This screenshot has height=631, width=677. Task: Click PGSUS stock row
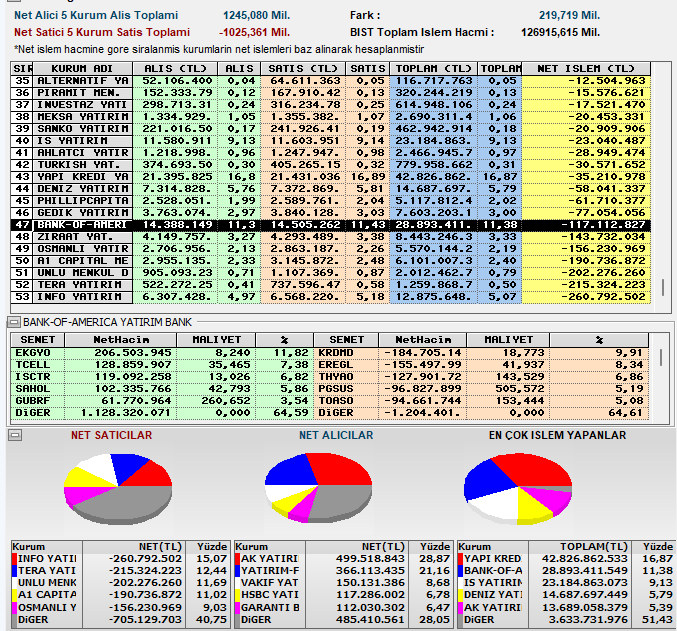pyautogui.click(x=481, y=389)
